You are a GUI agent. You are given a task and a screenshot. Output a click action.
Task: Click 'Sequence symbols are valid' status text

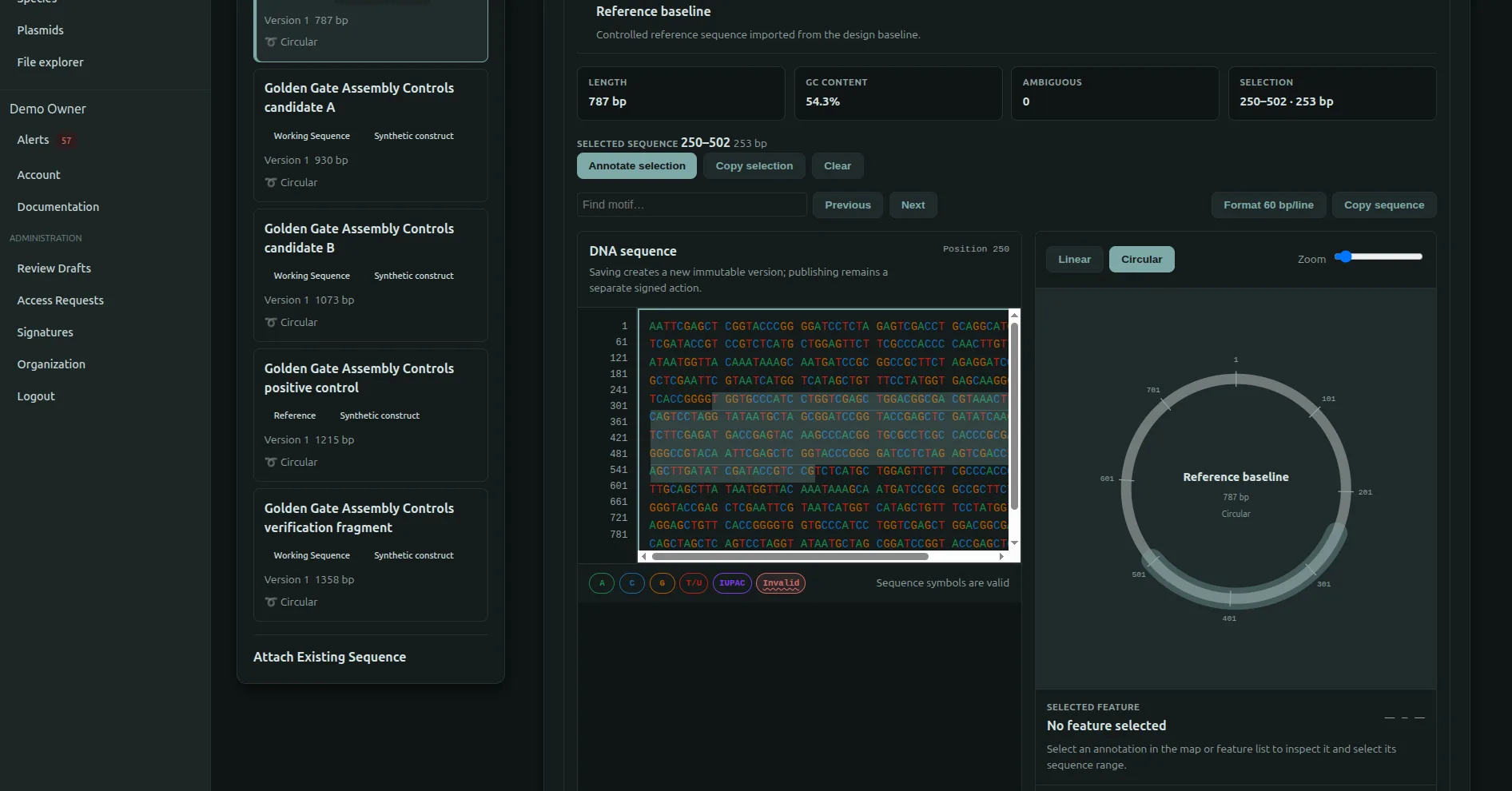tap(942, 583)
